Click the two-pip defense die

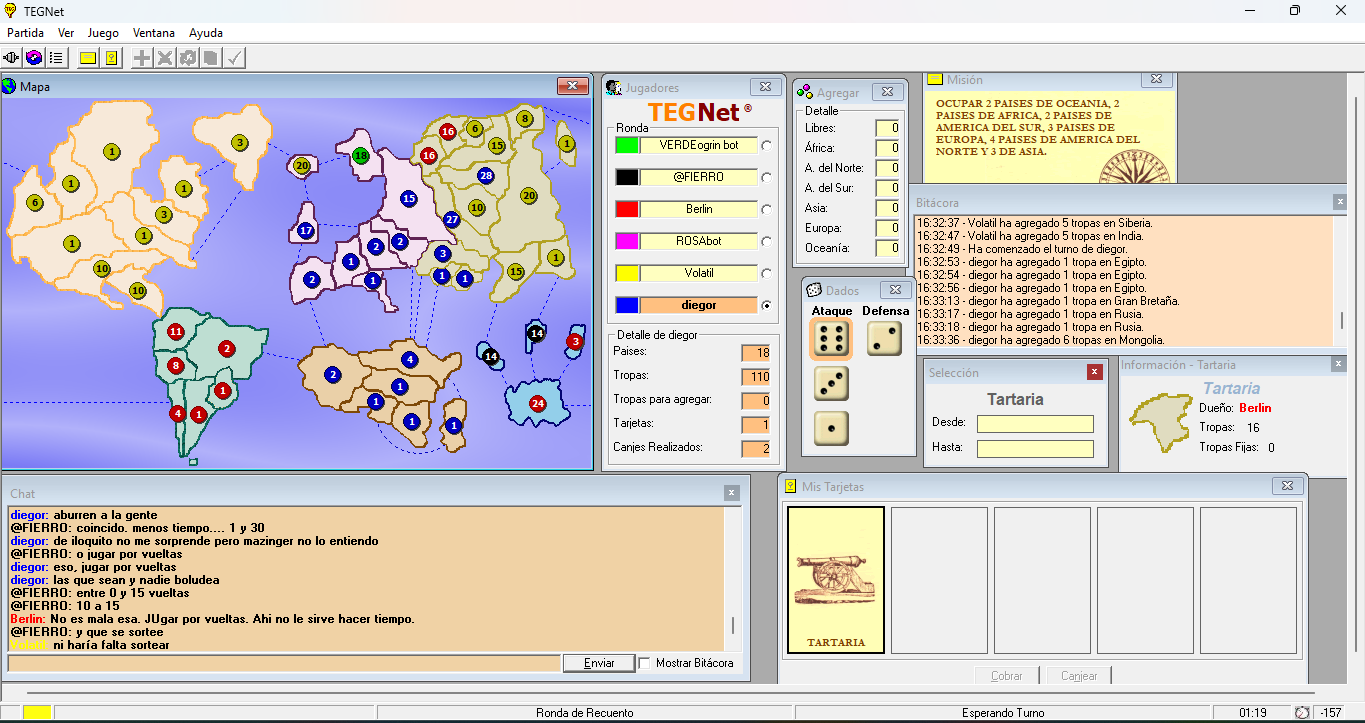pos(884,339)
